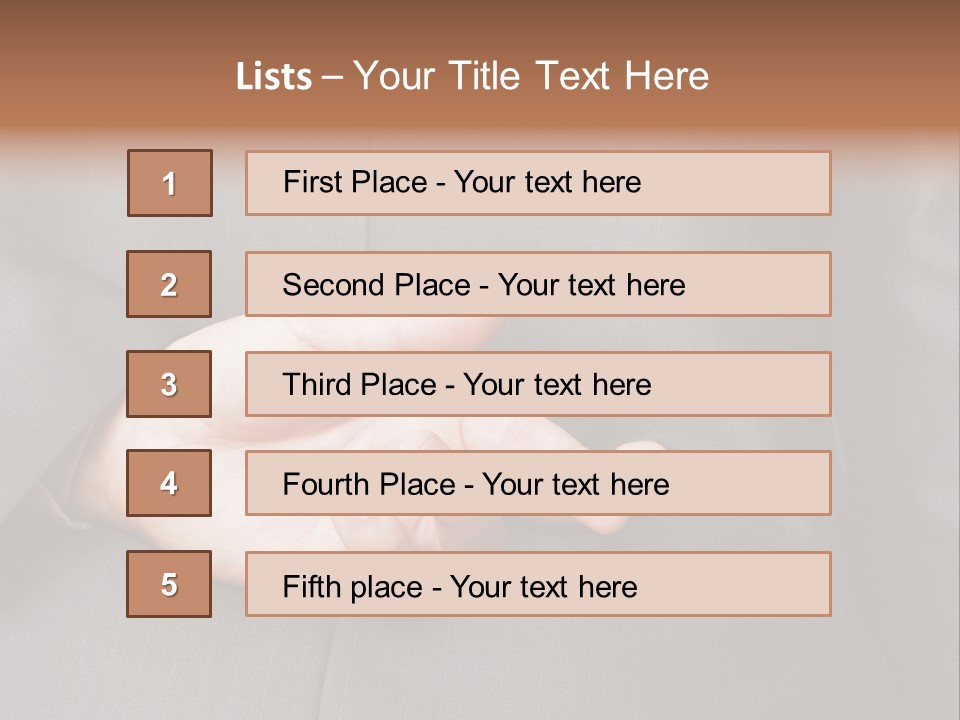
Task: Click the number 1 box
Action: pos(170,183)
